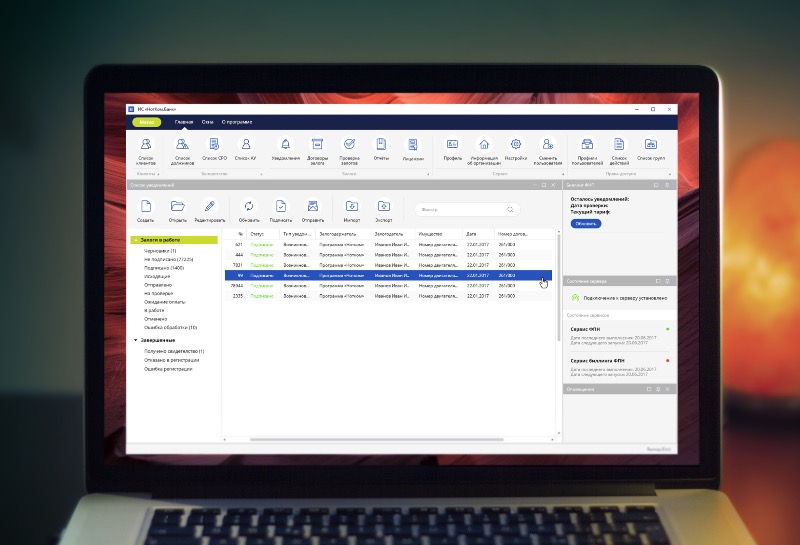800x545 pixels.
Task: Select Черновики (1) in the sidebar tree
Action: tap(160, 251)
